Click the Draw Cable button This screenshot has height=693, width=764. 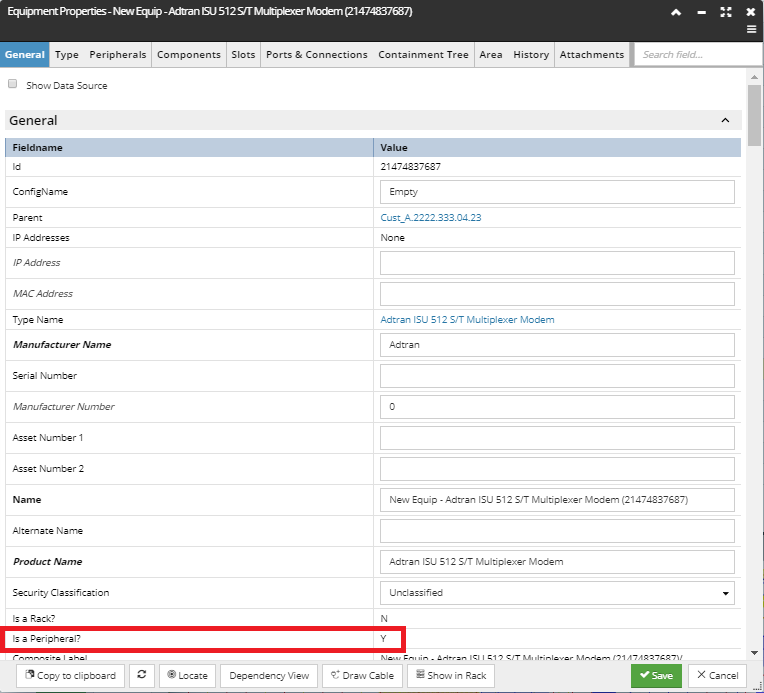[x=362, y=675]
